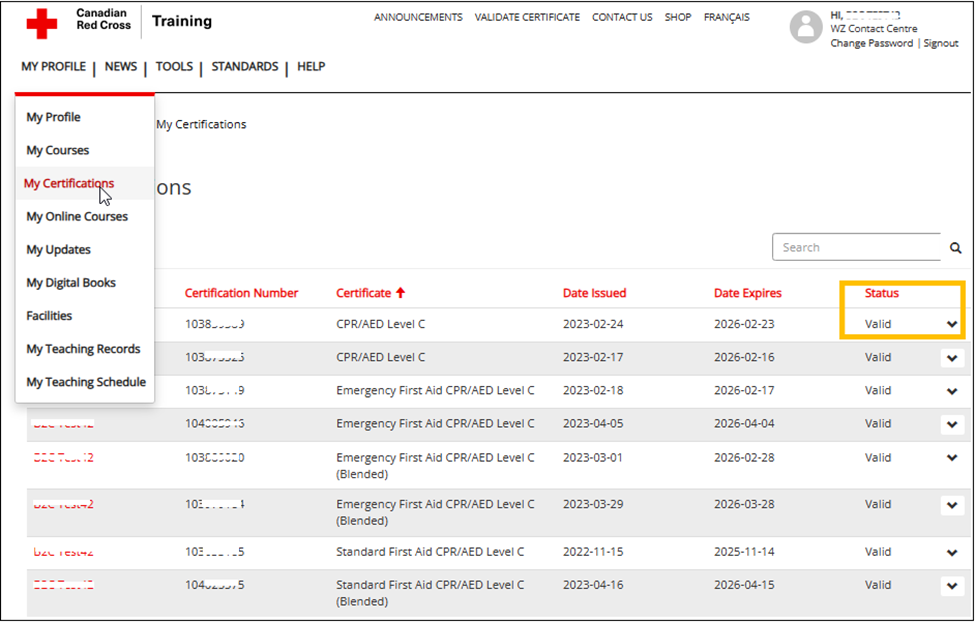This screenshot has width=975, height=622.
Task: Click the search magnifying glass icon
Action: point(954,247)
